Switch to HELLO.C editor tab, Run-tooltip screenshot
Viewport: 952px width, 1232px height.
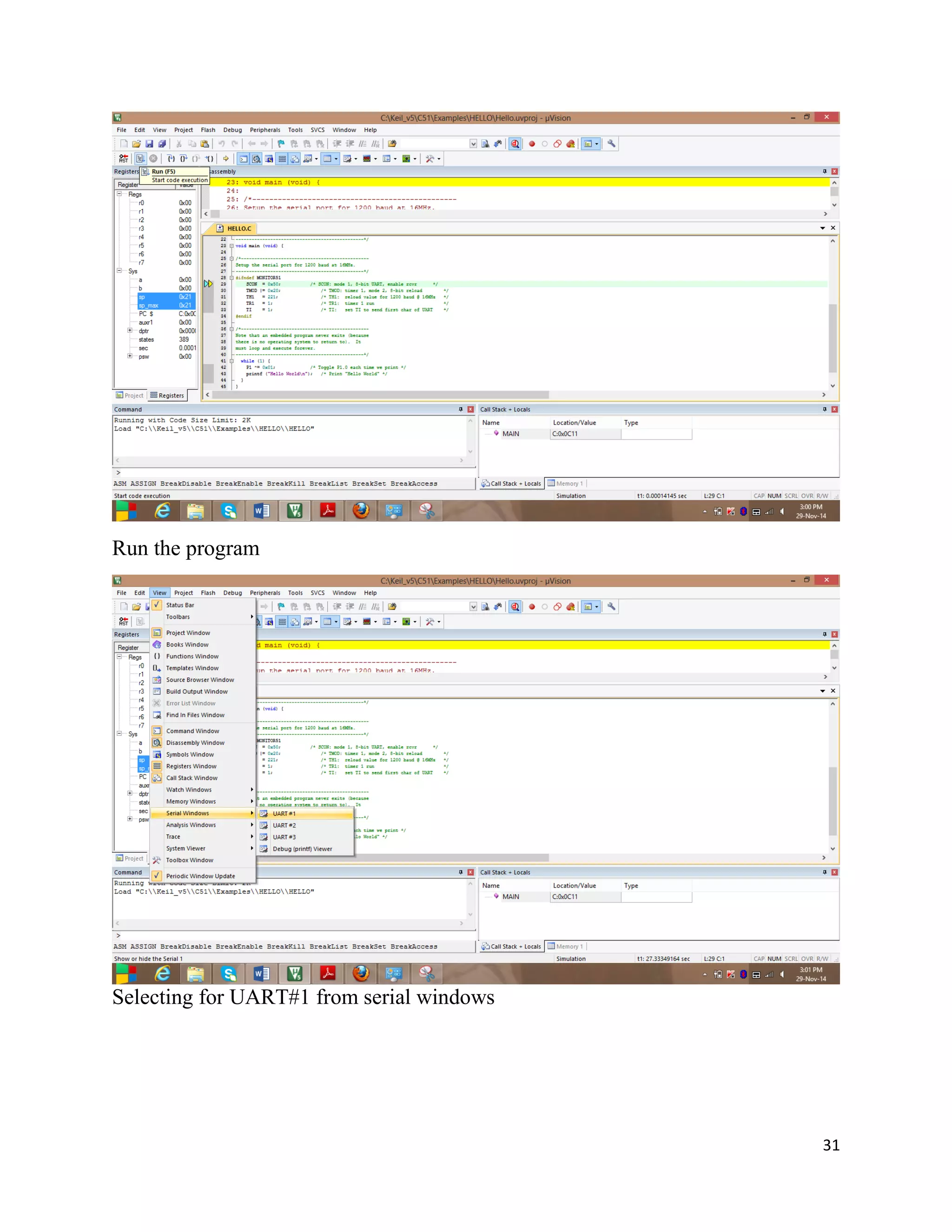235,228
